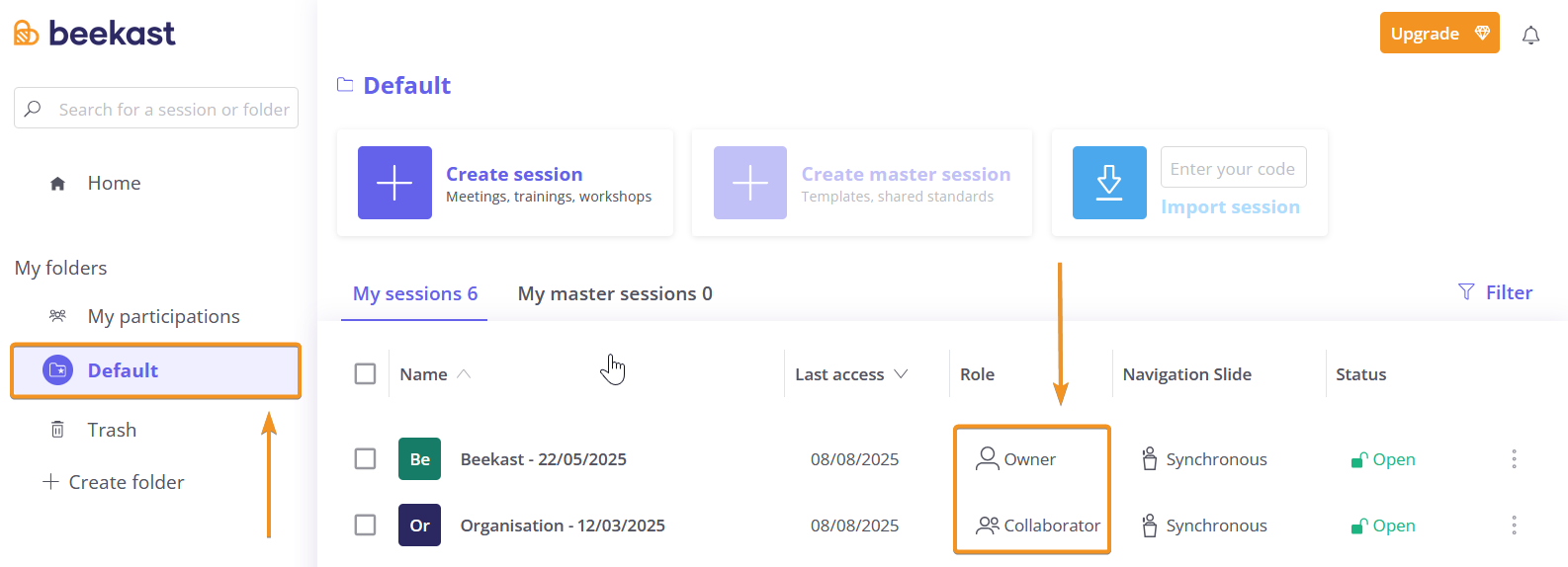The image size is (1568, 567).
Task: Open session Beekast - 22/05/2025
Action: (x=543, y=459)
